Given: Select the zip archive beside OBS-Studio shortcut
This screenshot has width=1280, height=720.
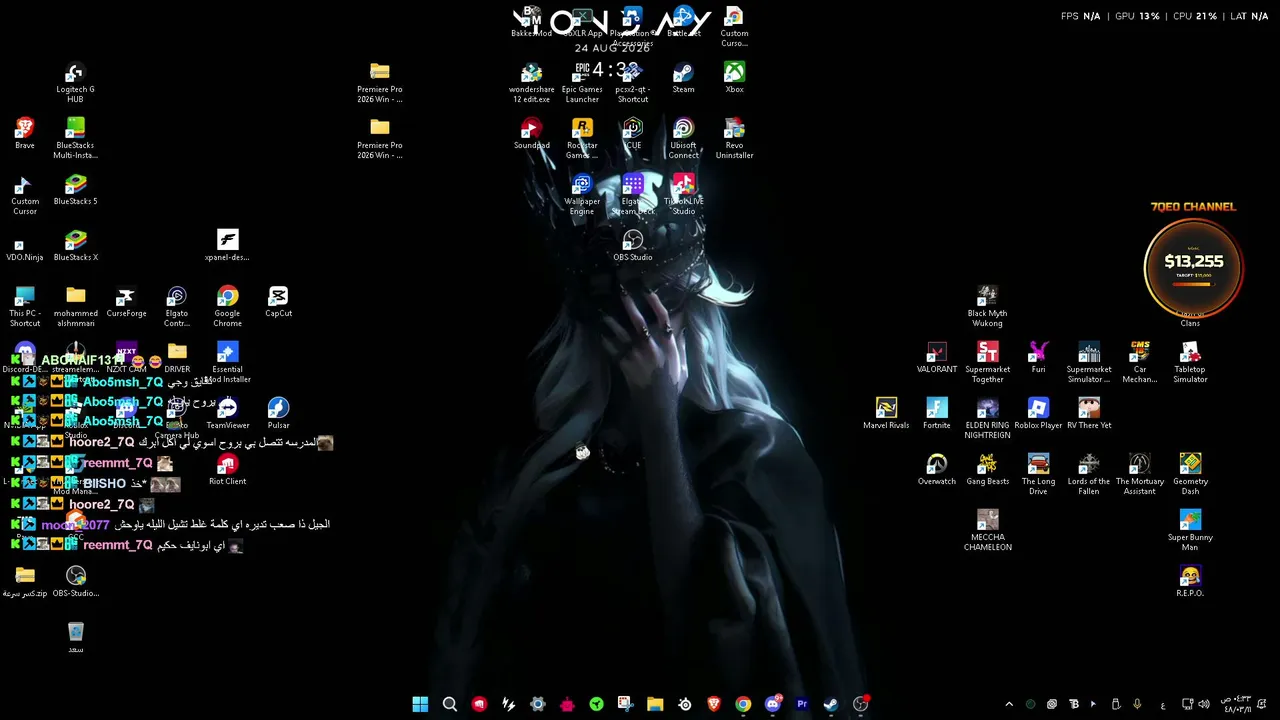Looking at the screenshot, I should (25, 582).
